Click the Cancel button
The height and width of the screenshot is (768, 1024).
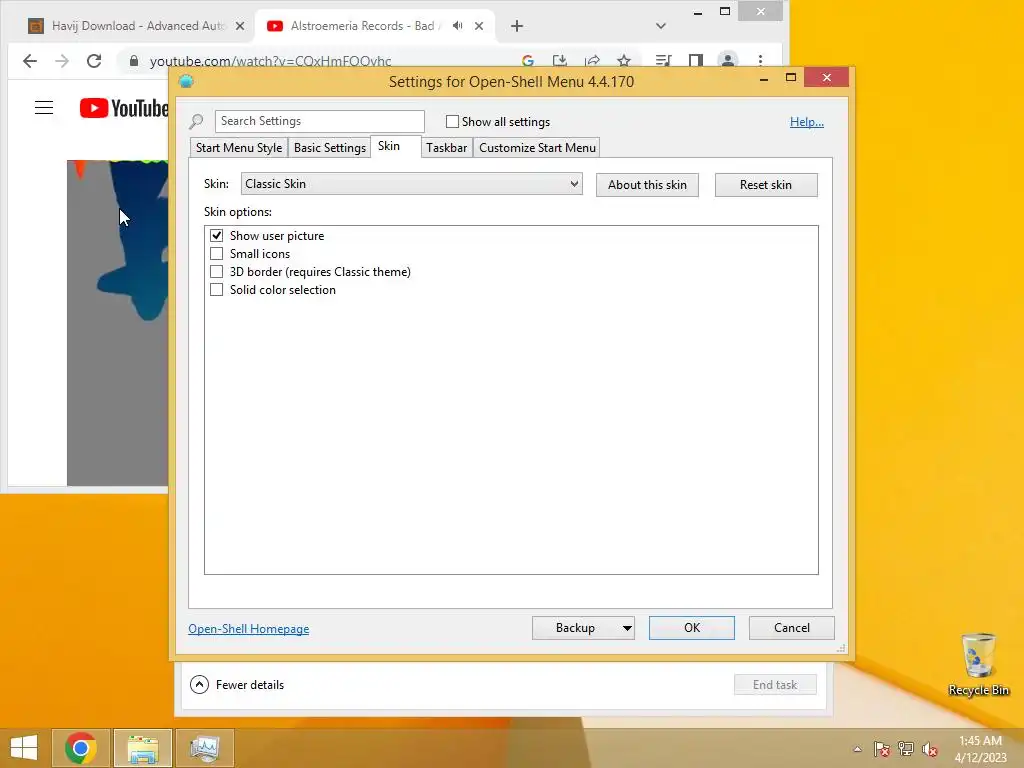click(792, 628)
